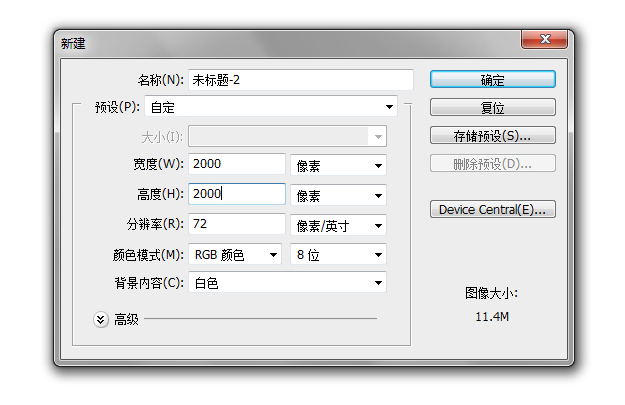The width and height of the screenshot is (625, 405).
Task: Click the greyed-out 删除预设(D)... button
Action: [493, 163]
